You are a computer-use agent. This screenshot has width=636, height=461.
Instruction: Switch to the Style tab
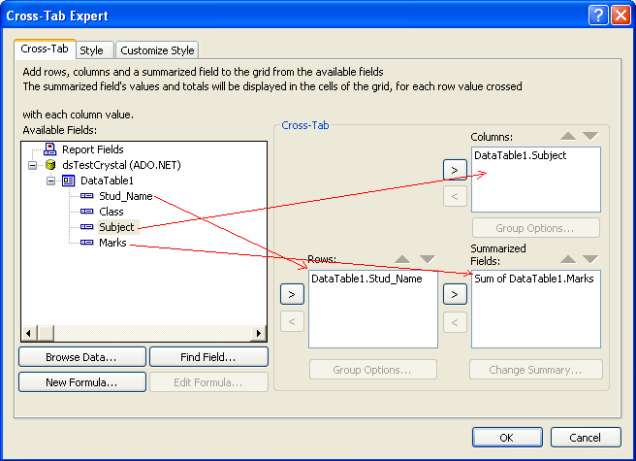[91, 50]
